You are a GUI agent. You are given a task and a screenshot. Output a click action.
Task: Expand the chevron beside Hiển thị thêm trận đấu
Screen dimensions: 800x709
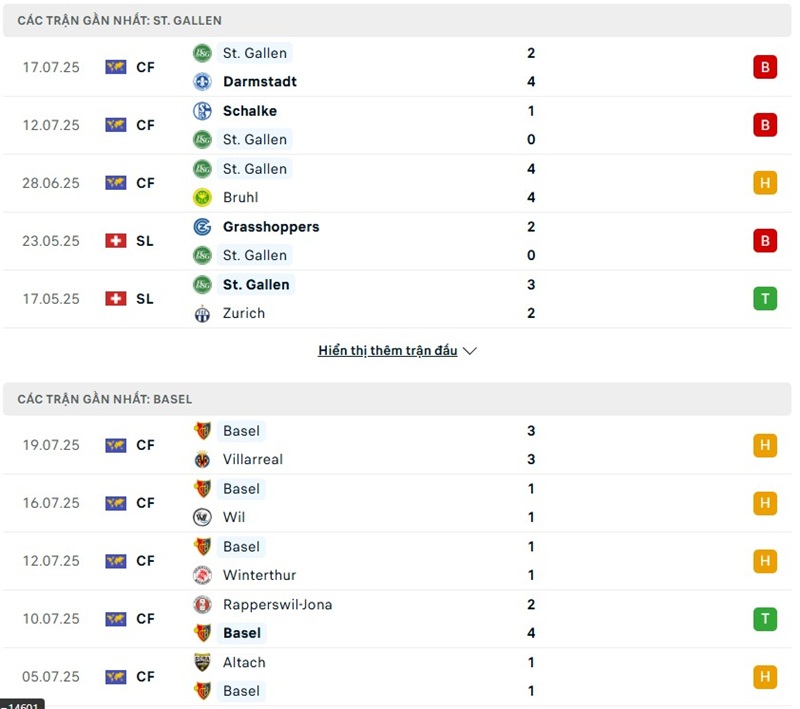pyautogui.click(x=469, y=351)
